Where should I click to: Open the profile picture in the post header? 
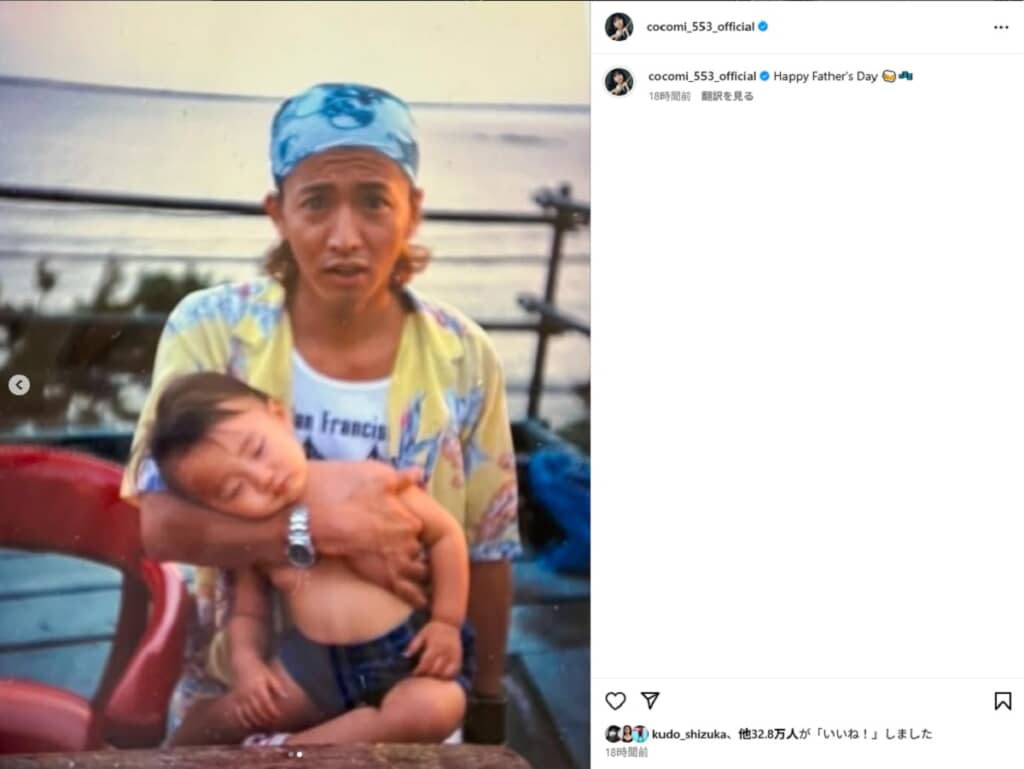coord(619,27)
